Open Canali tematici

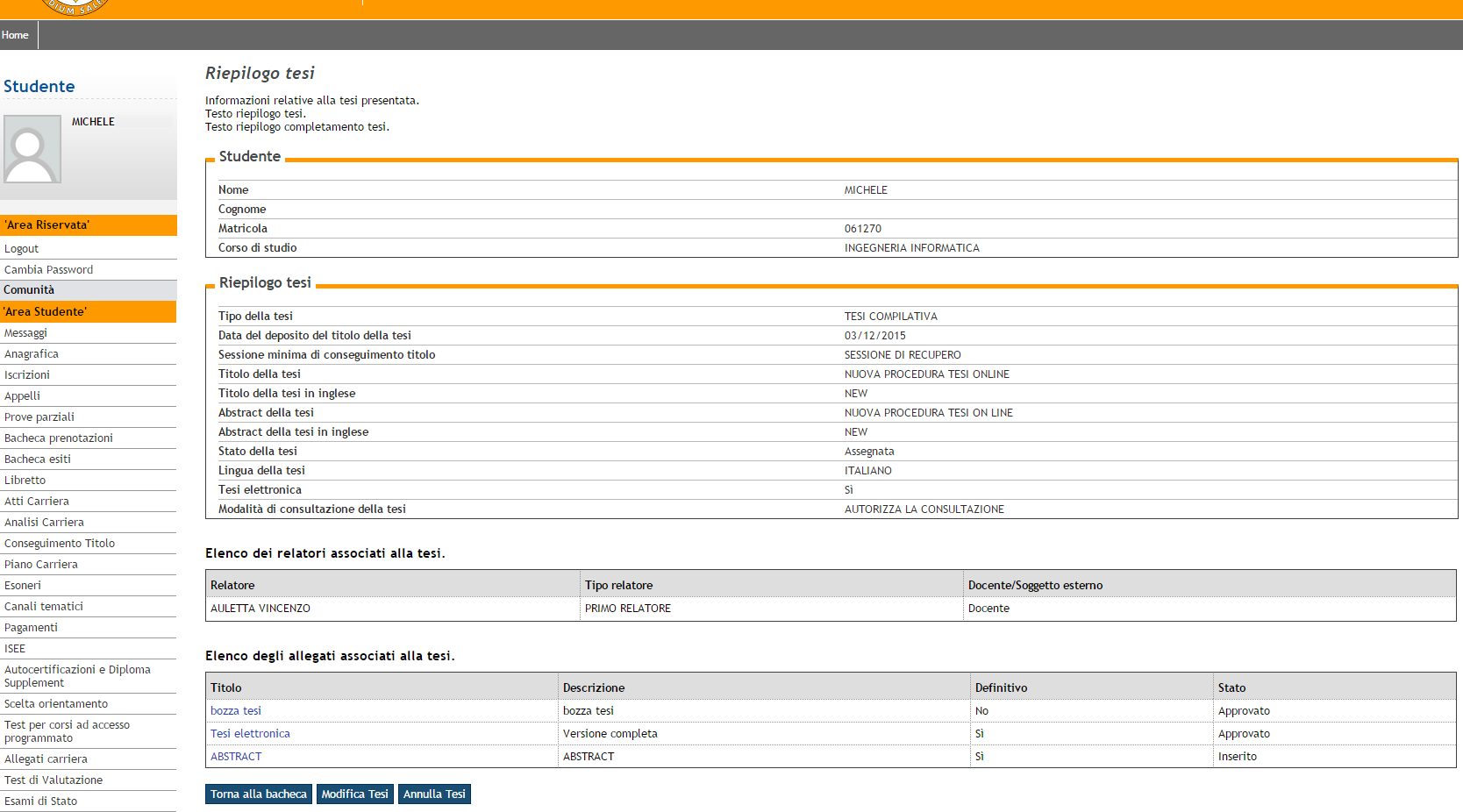click(44, 607)
